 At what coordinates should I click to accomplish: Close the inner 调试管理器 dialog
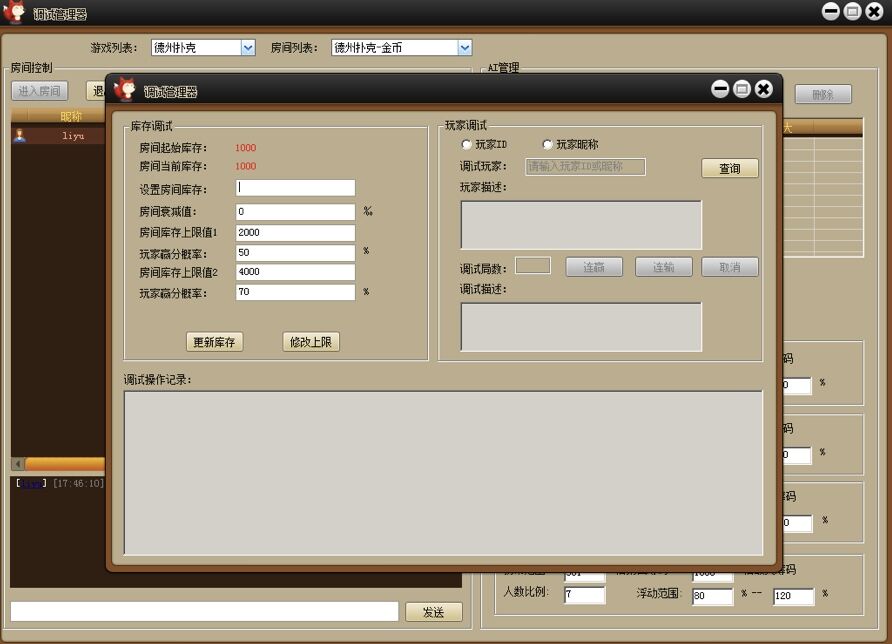tap(764, 89)
